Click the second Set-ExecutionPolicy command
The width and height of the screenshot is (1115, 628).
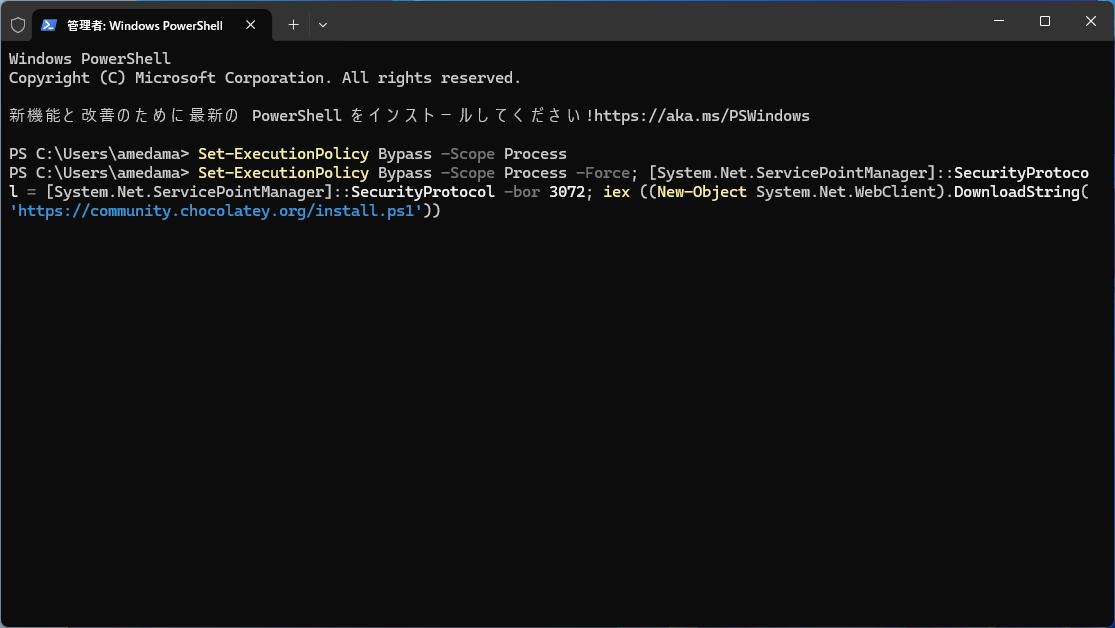pyautogui.click(x=283, y=173)
